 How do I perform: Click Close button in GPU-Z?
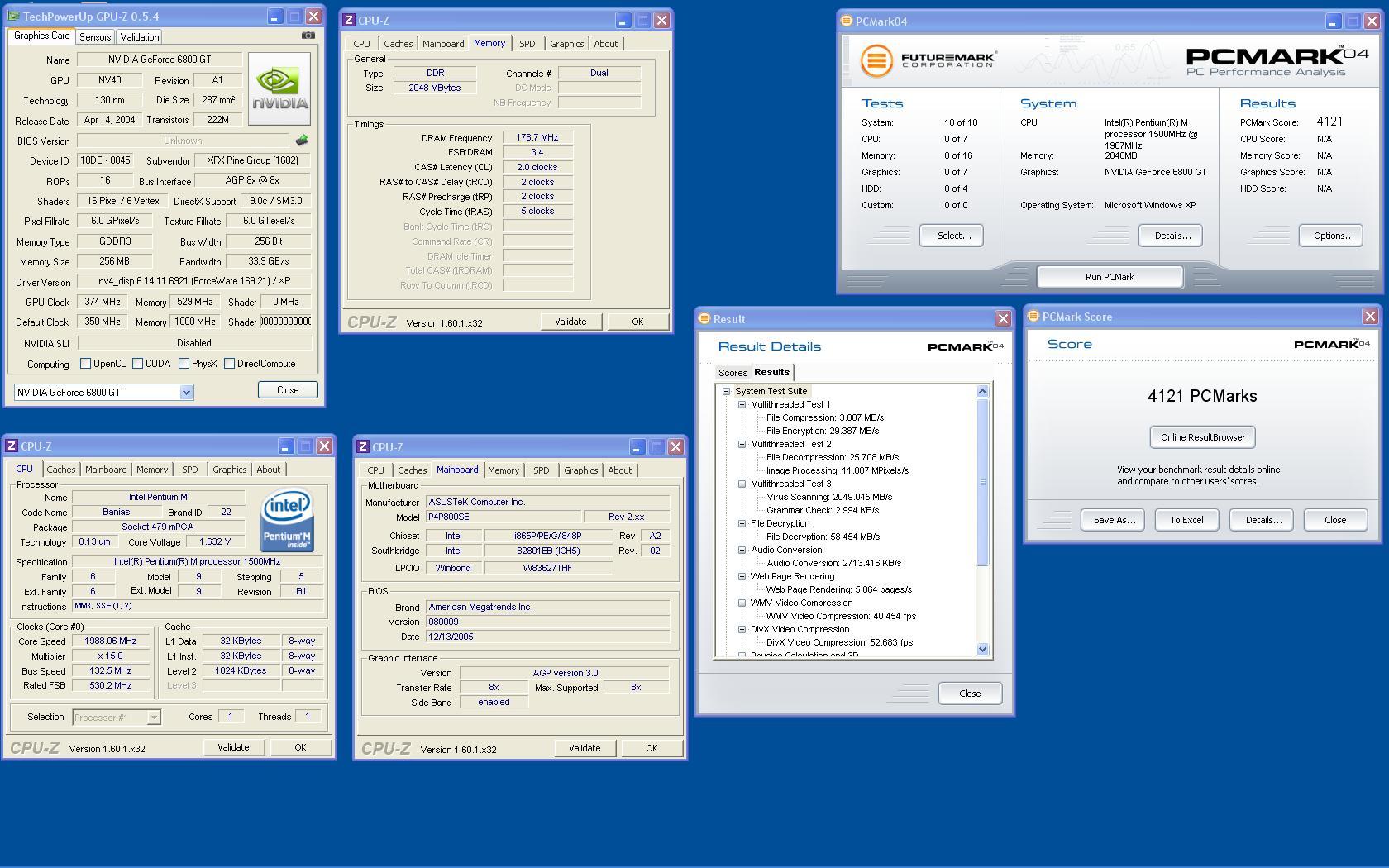[288, 390]
